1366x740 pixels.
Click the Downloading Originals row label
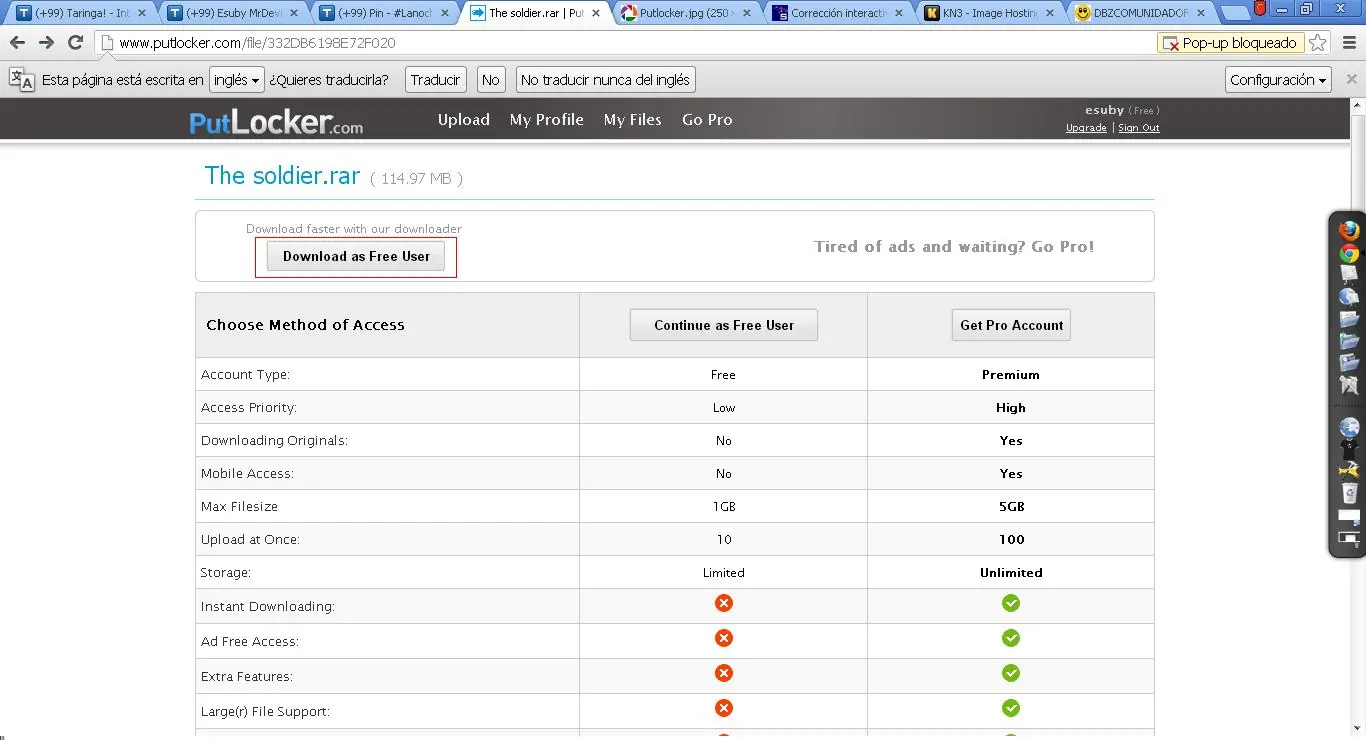[274, 441]
